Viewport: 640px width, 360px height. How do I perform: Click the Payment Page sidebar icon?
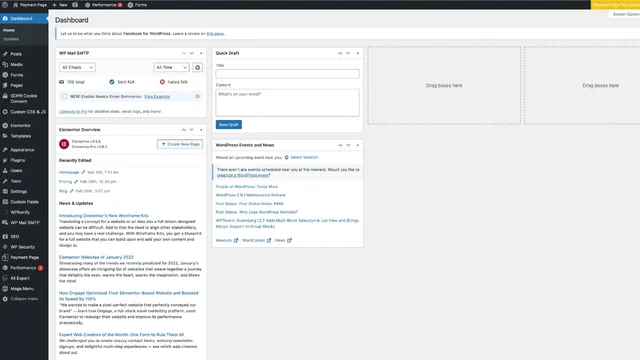pos(5,258)
